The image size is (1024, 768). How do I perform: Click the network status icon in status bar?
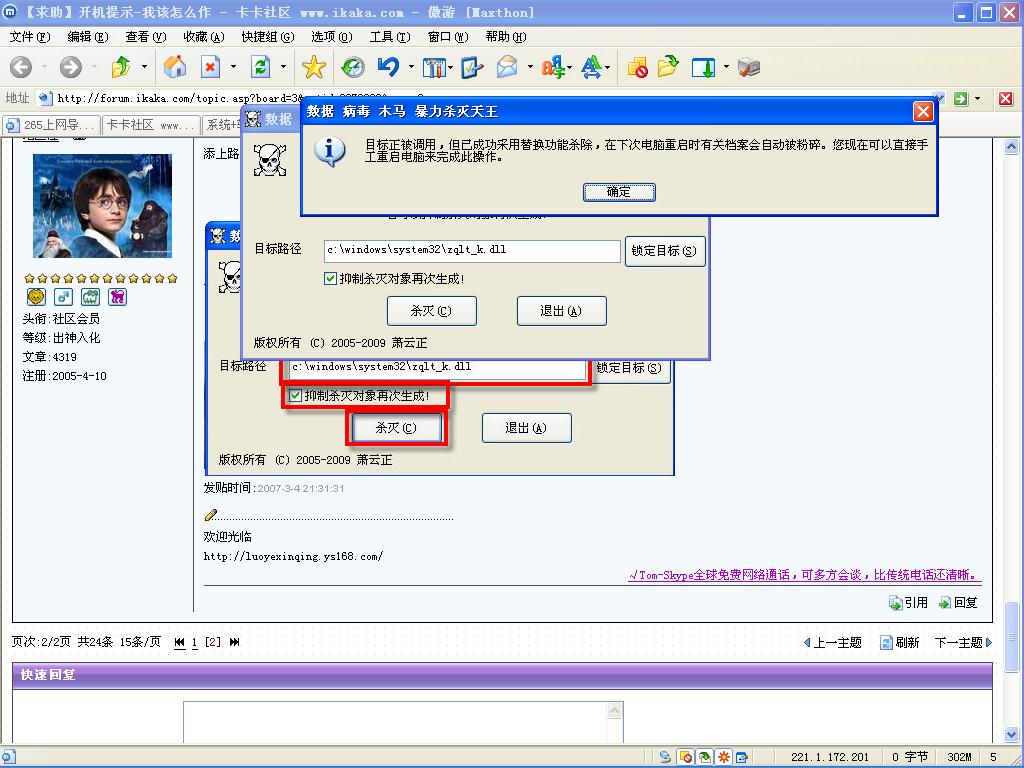pyautogui.click(x=665, y=757)
